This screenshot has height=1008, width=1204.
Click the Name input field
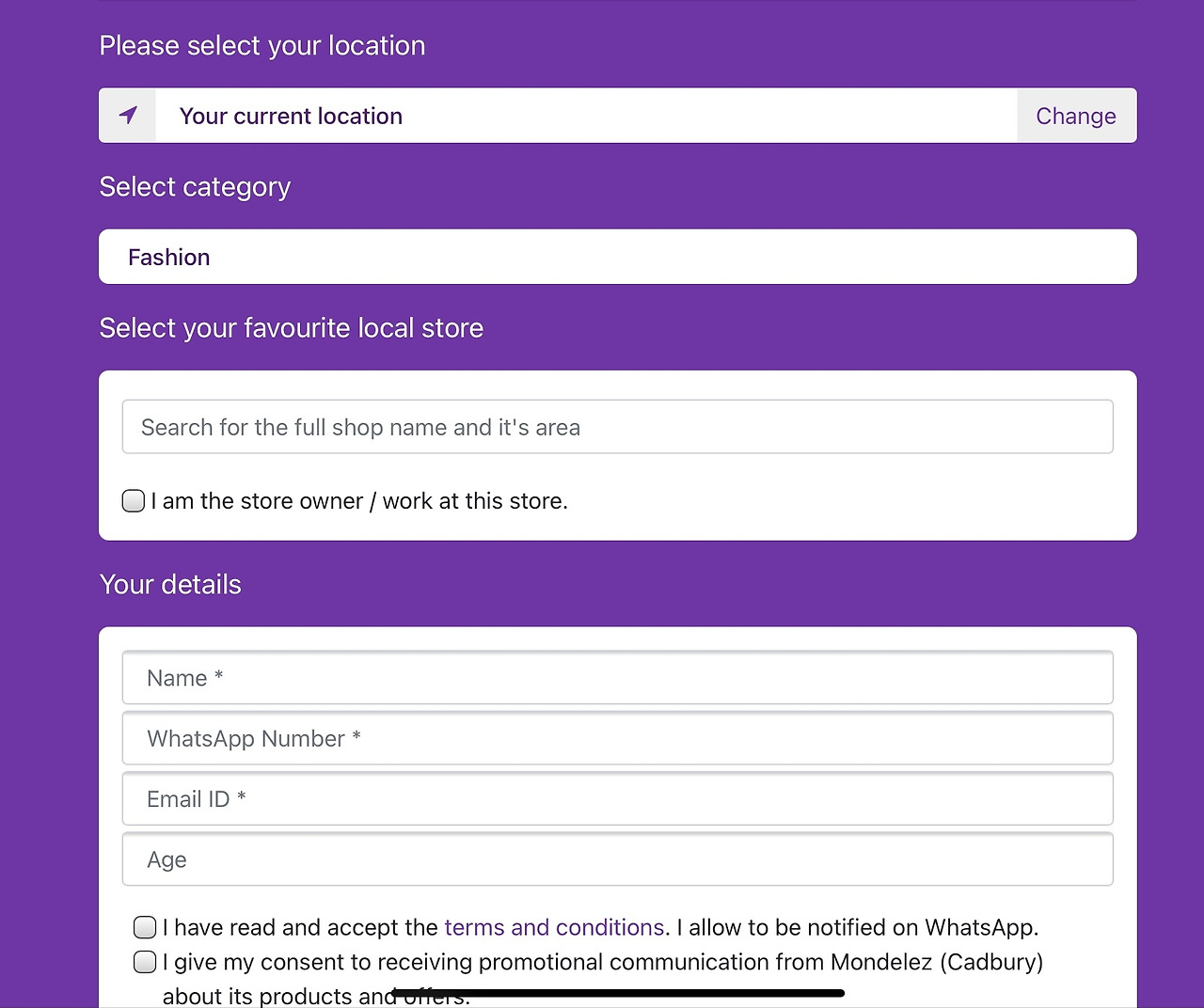[617, 678]
